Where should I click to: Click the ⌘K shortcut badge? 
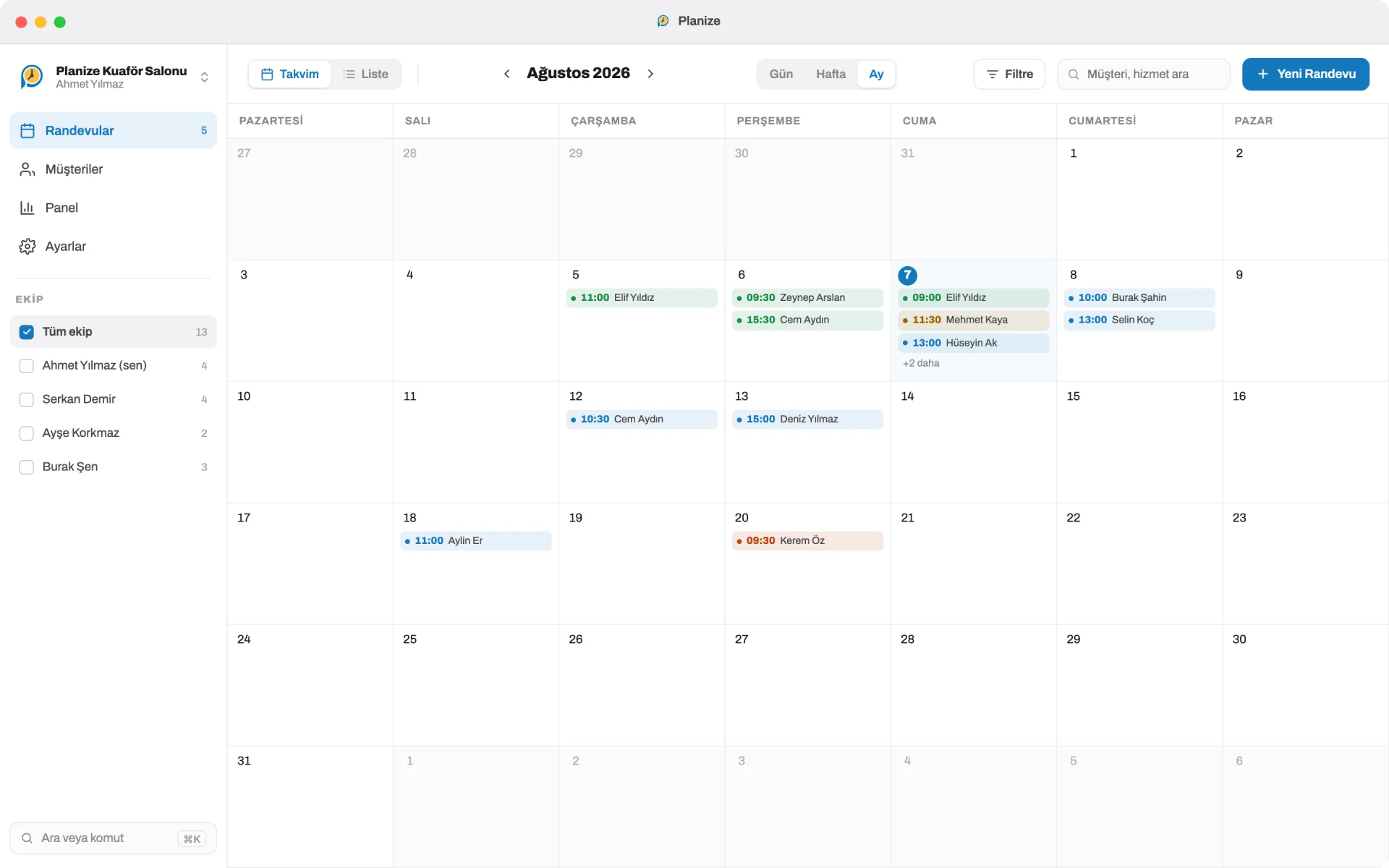pyautogui.click(x=192, y=838)
